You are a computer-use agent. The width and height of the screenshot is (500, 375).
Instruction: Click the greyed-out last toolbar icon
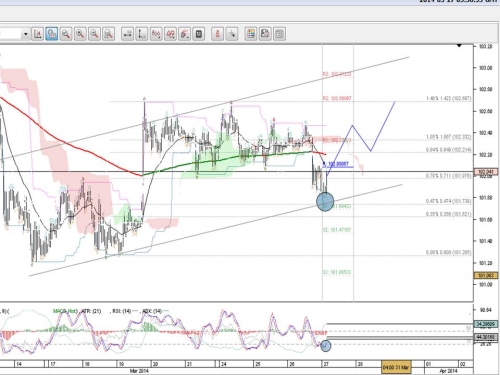click(279, 34)
